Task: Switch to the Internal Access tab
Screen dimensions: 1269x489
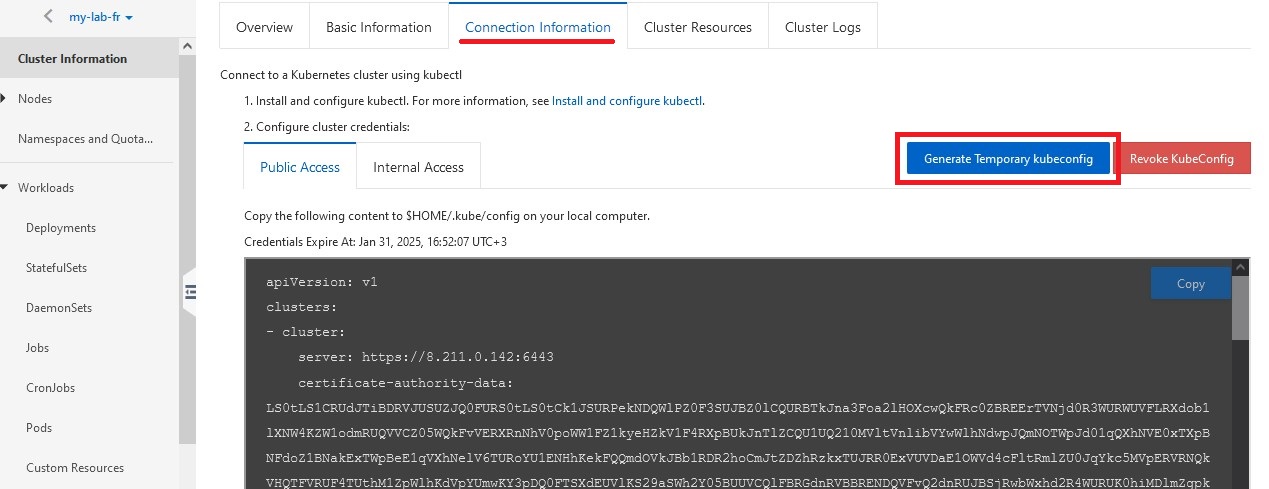Action: point(418,167)
